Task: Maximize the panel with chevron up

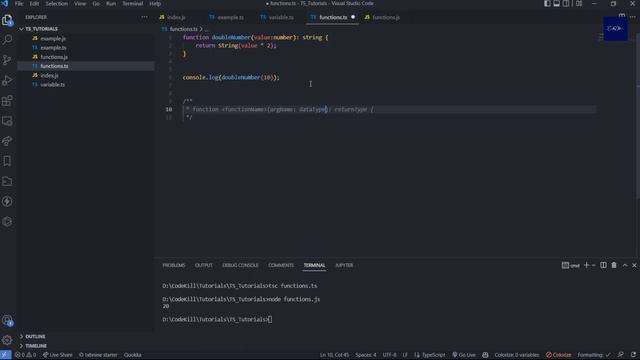Action: [x=625, y=265]
